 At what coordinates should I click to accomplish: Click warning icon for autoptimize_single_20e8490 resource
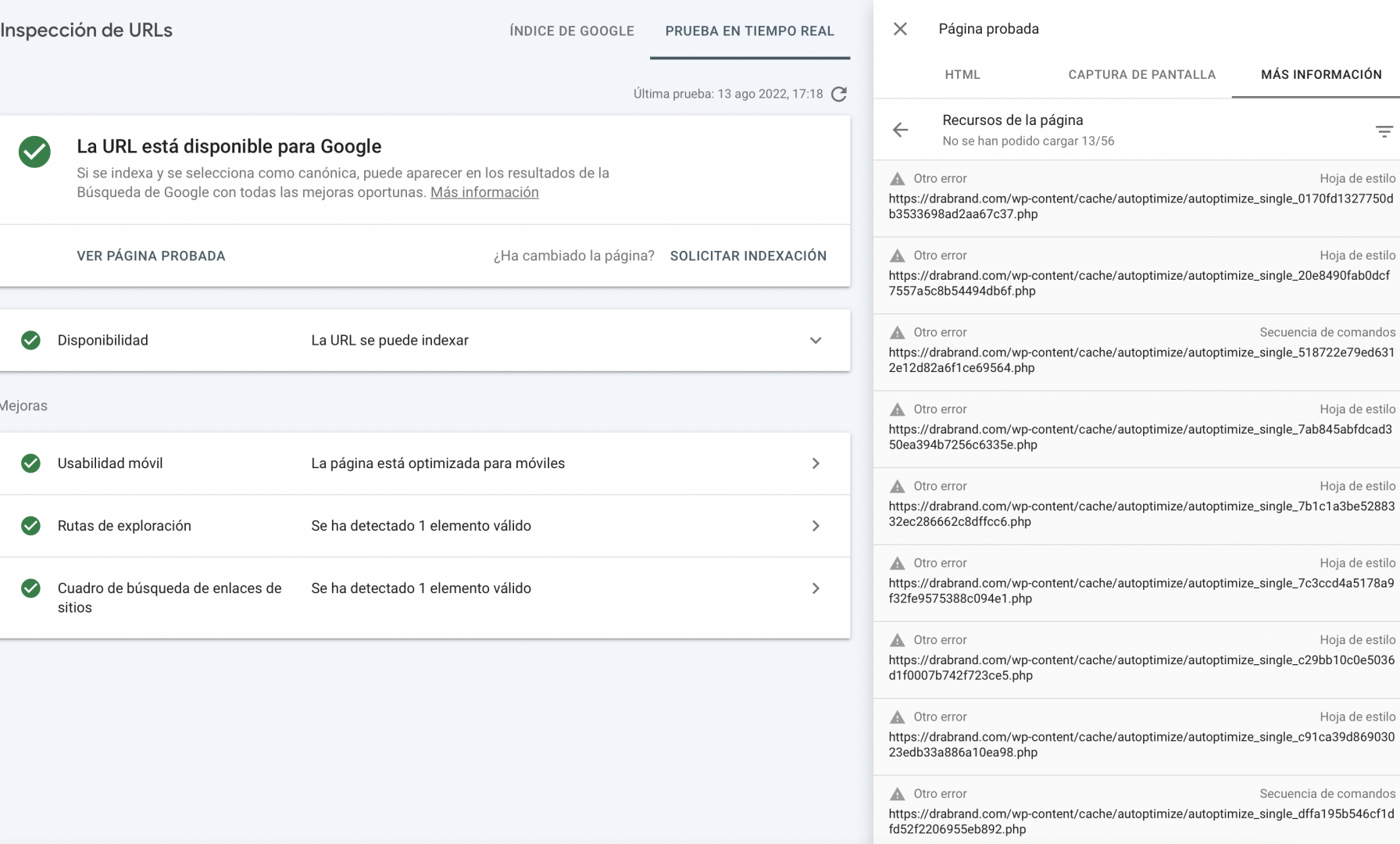click(898, 256)
